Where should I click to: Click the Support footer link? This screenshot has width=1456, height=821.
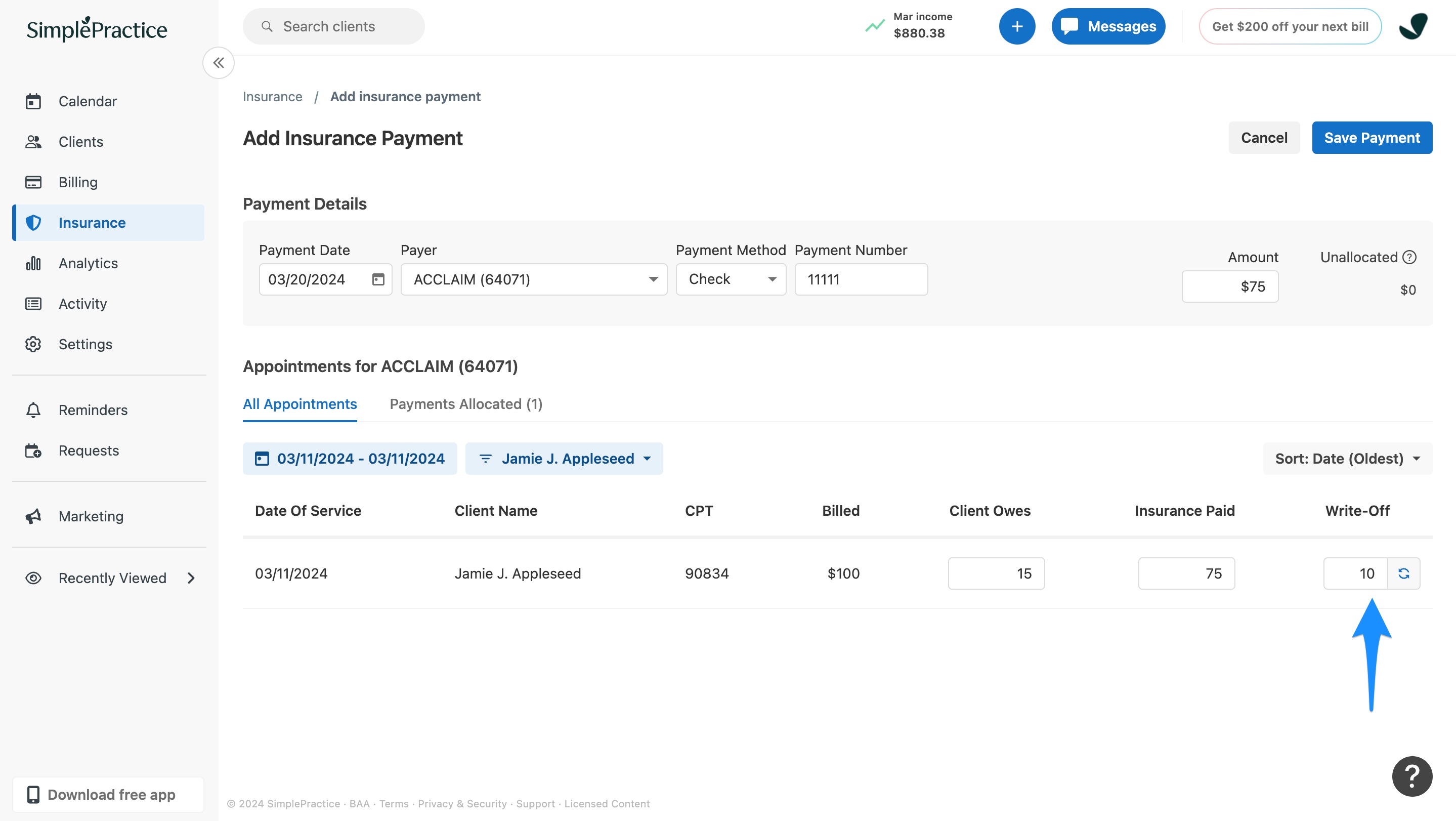[535, 803]
